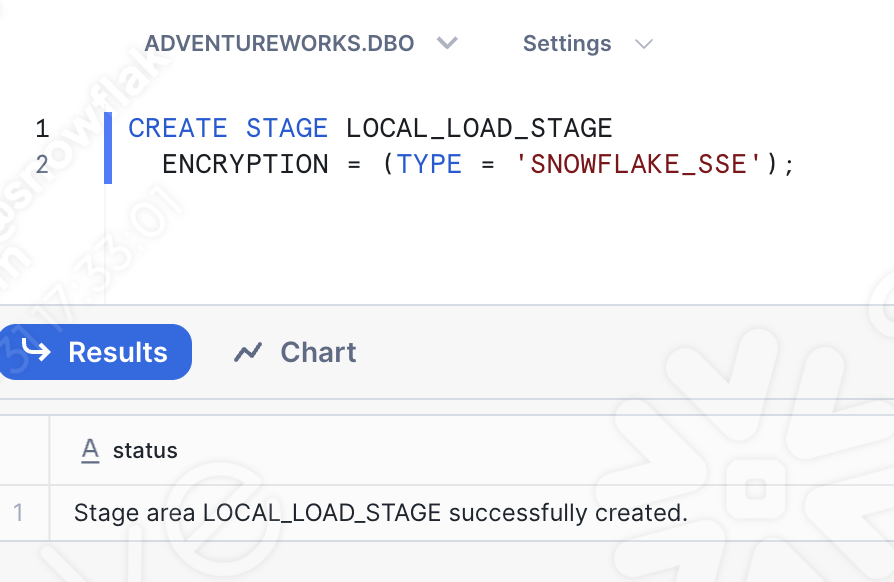Select row 1 in the results grid

tap(23, 512)
